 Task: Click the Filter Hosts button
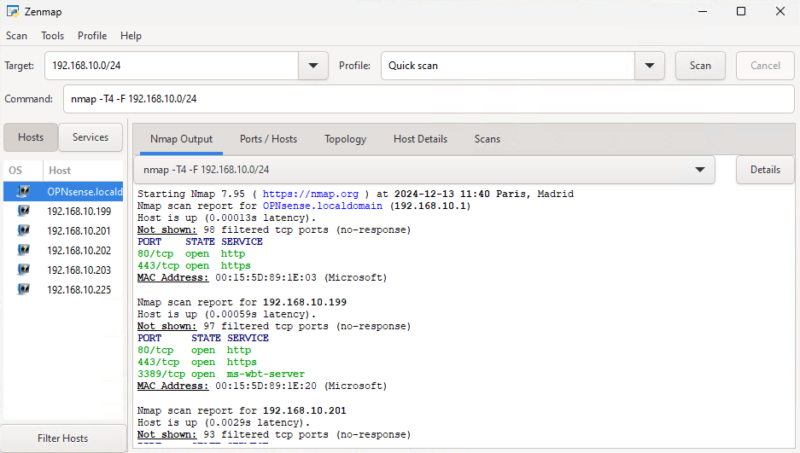[x=62, y=438]
